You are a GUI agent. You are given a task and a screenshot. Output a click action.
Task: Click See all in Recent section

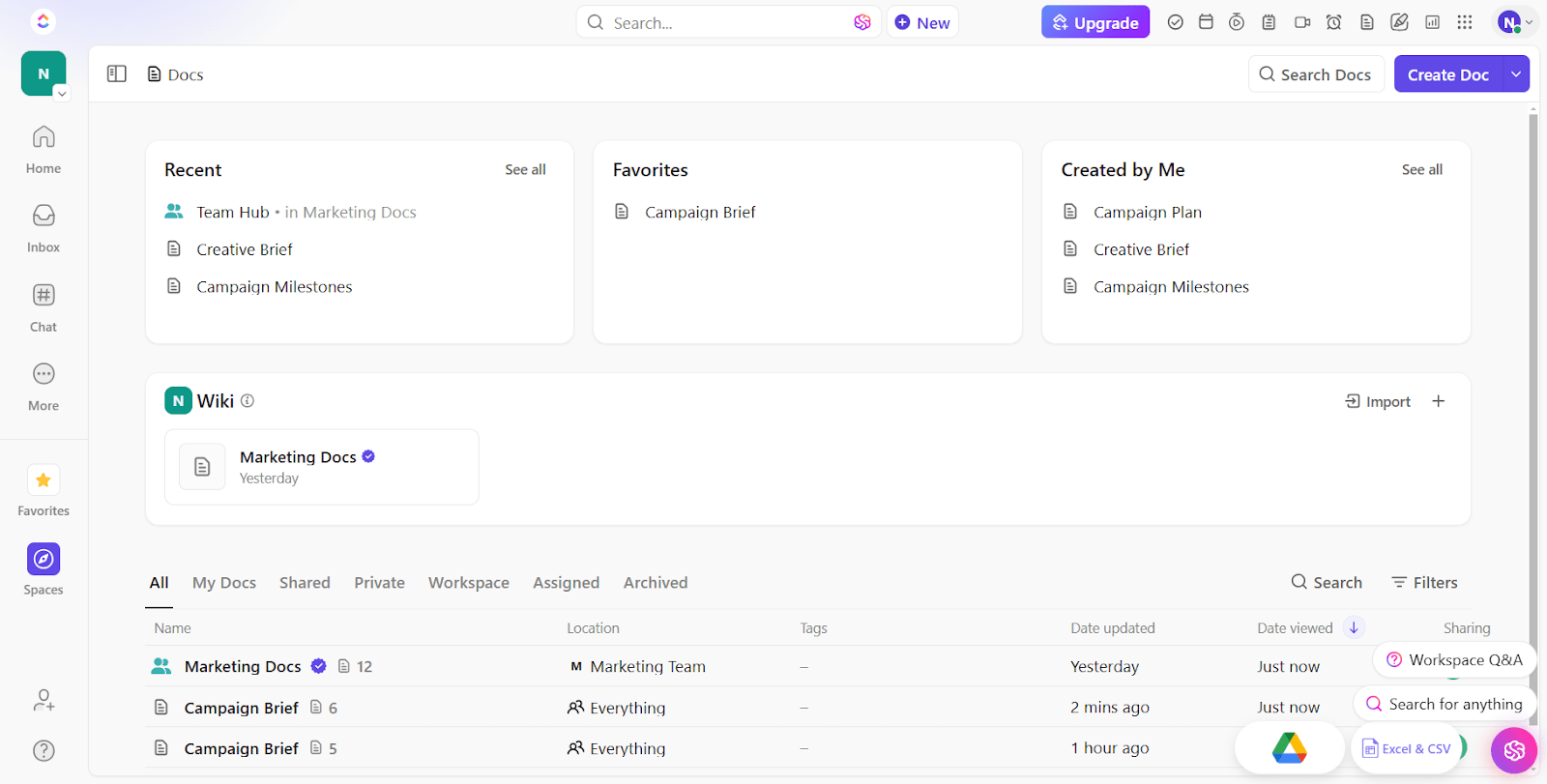[x=525, y=169]
